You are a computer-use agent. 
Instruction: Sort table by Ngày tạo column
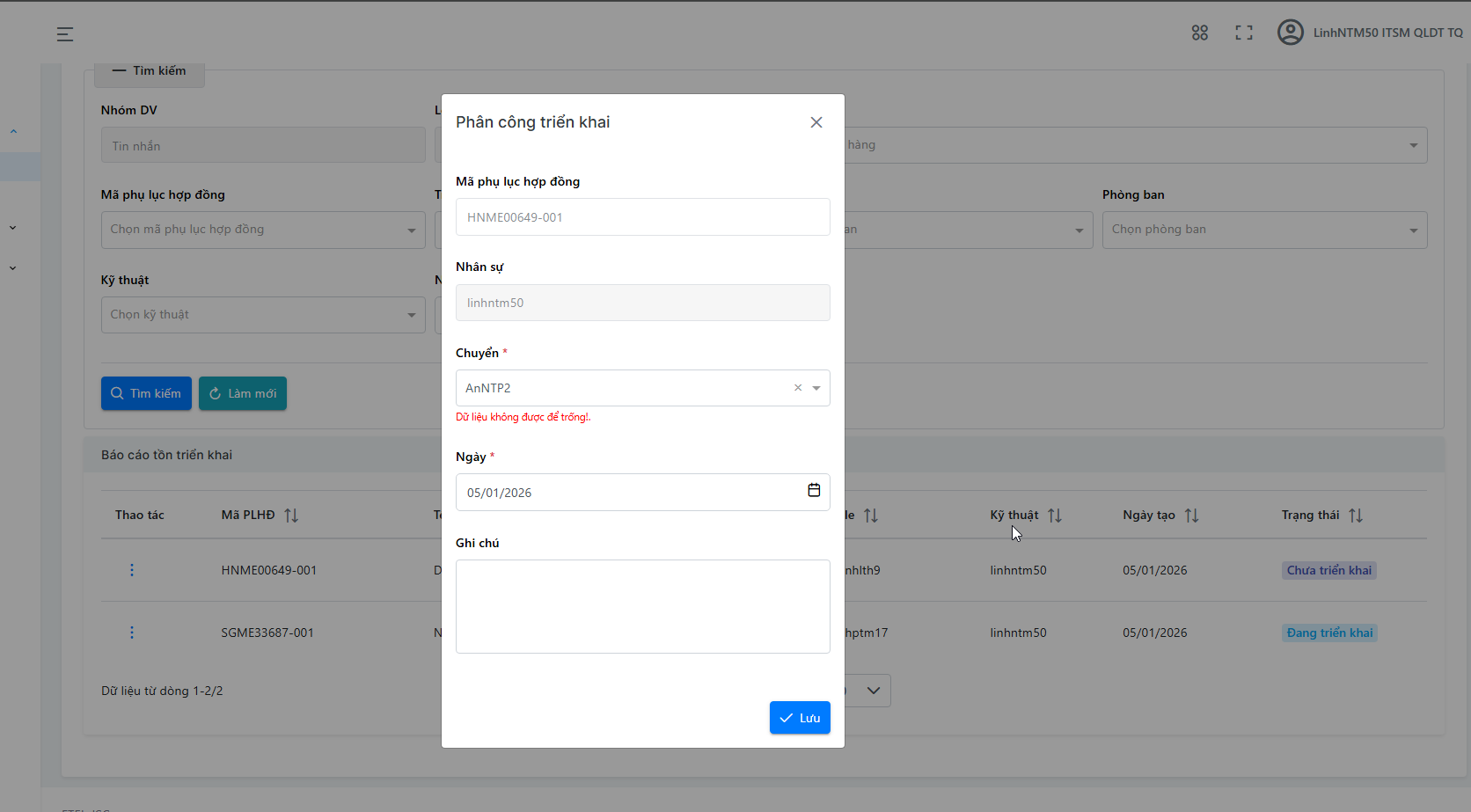tap(1191, 516)
